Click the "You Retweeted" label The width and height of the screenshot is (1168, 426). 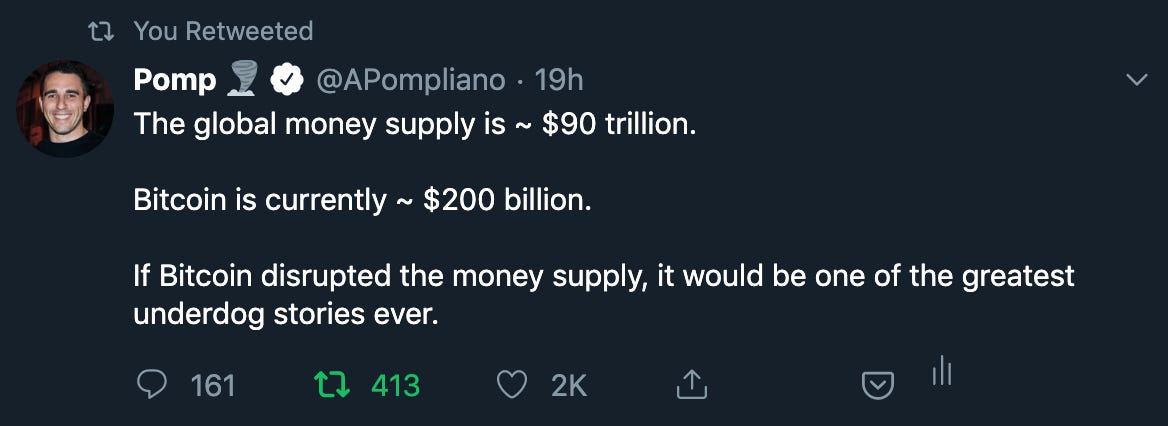[223, 32]
